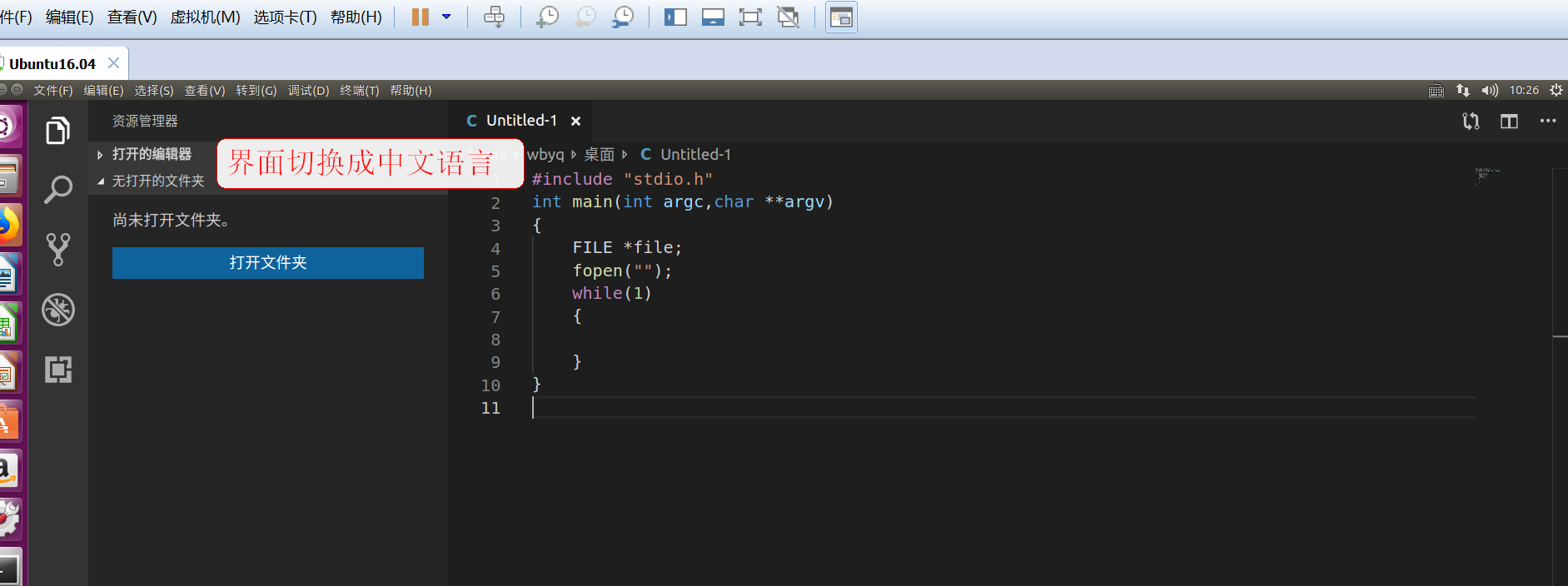Open the network indicator in Ubuntu panel
The height and width of the screenshot is (586, 1568).
tap(1463, 91)
